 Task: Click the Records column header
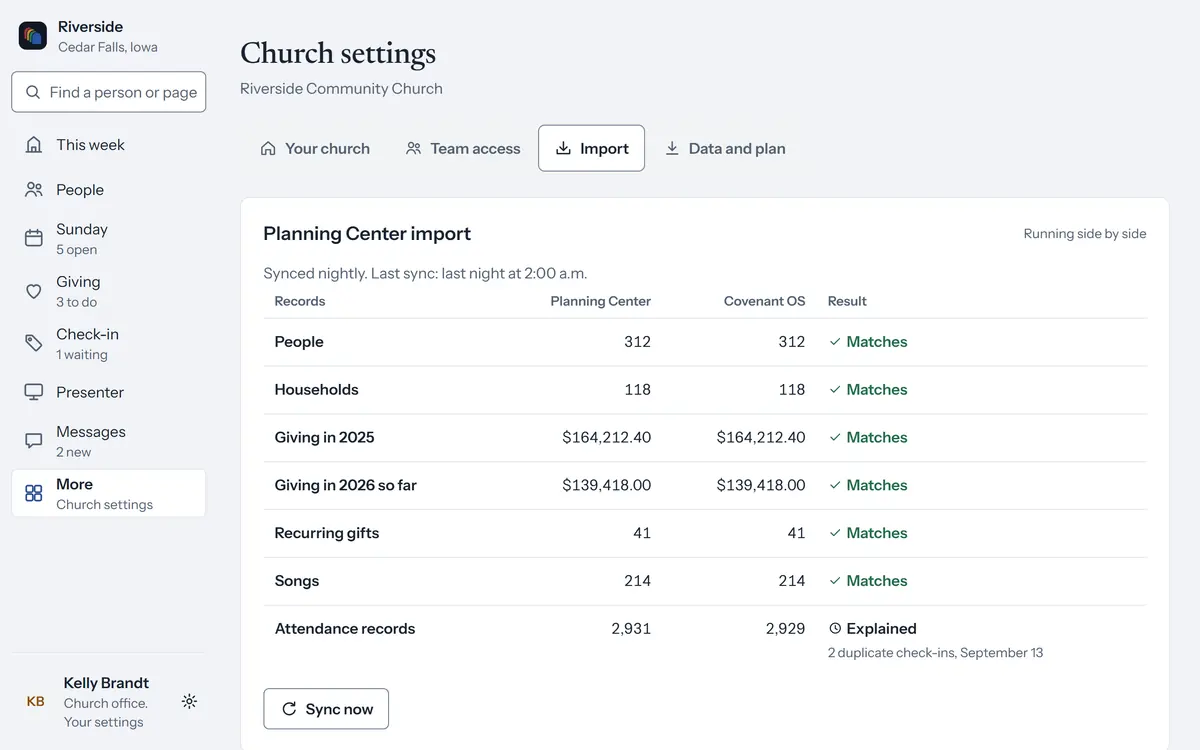tap(300, 301)
